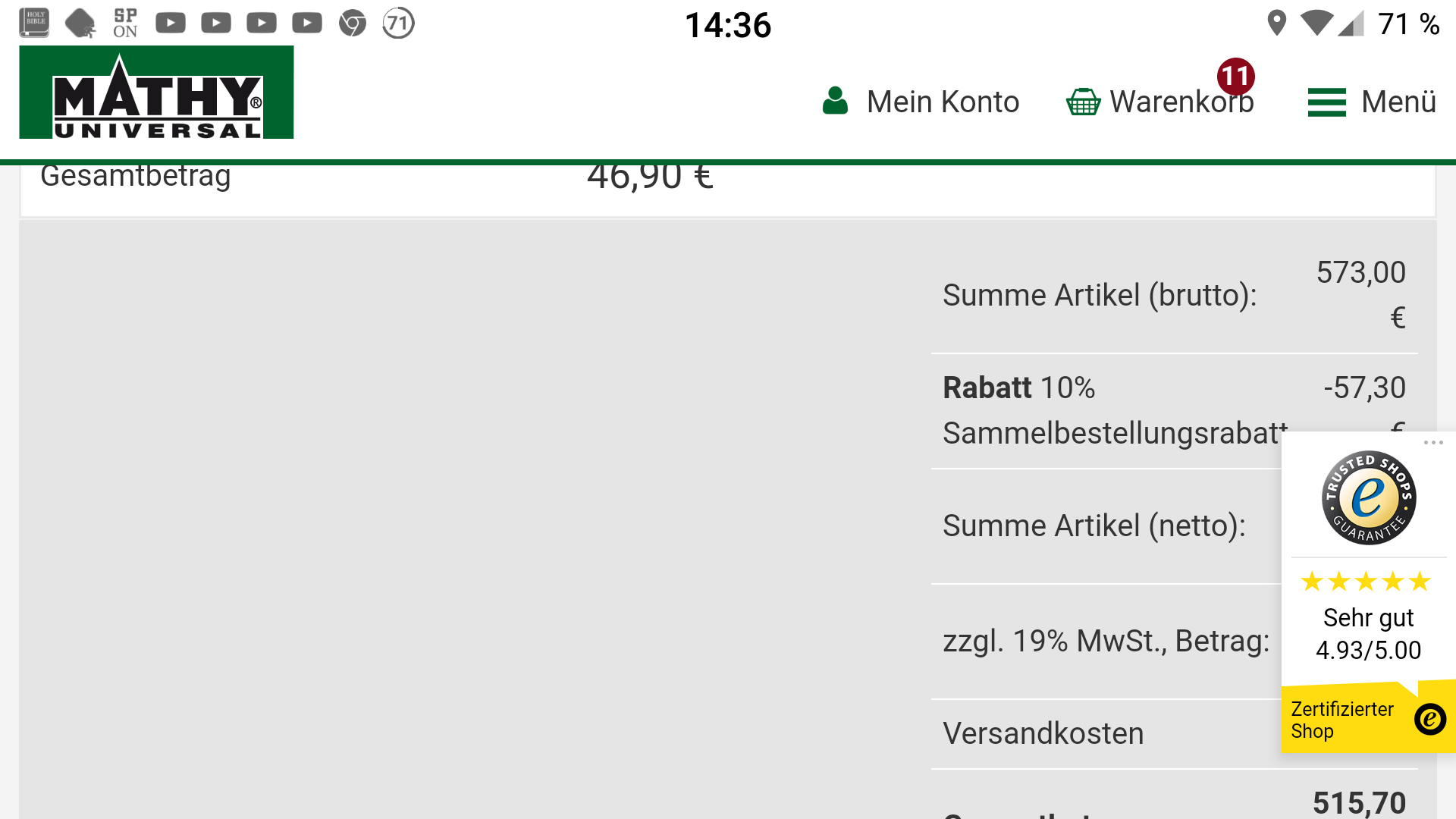Click the green shopping basket icon
1456x819 pixels.
1083,102
